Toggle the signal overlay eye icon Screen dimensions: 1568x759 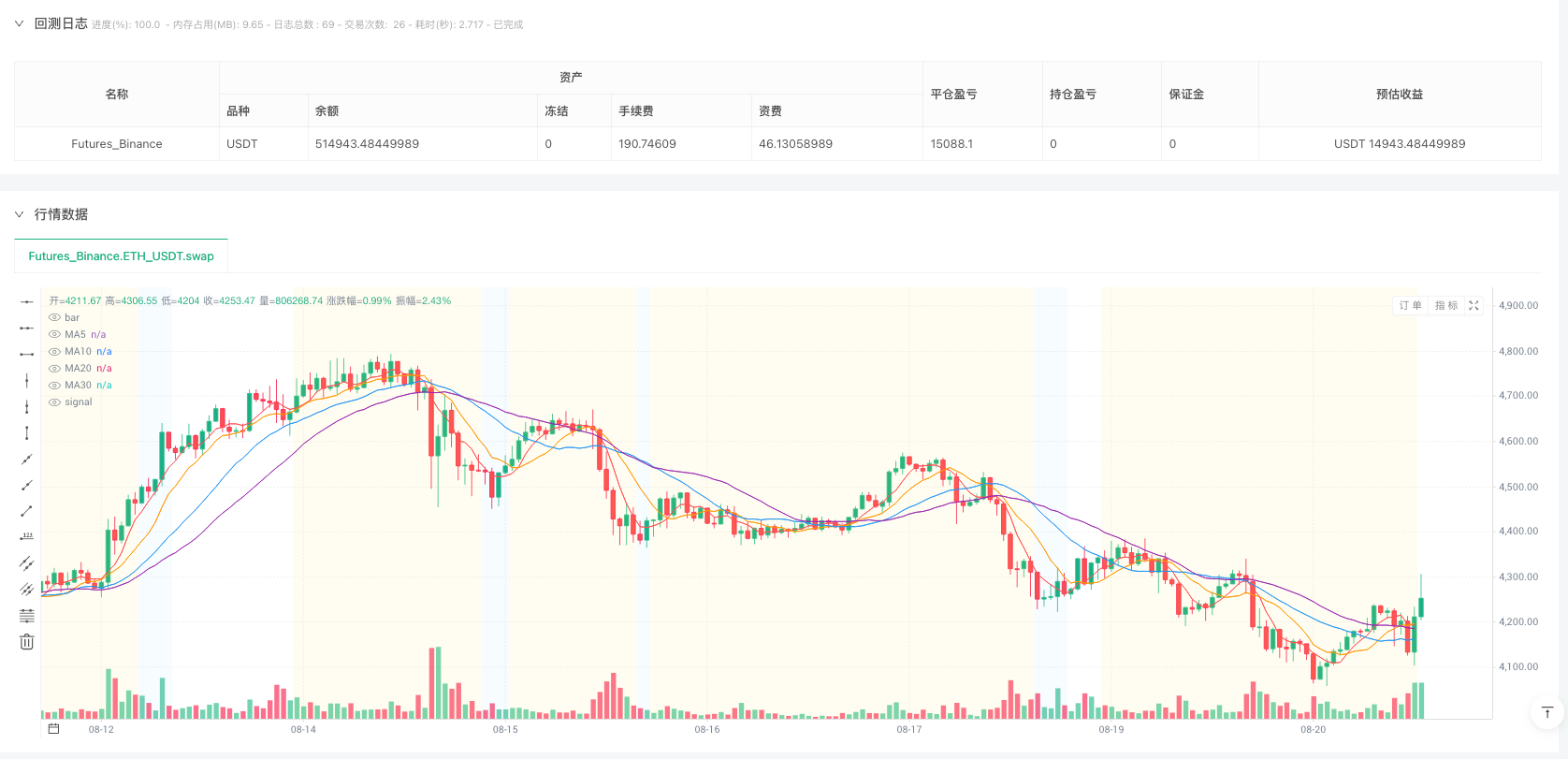54,401
